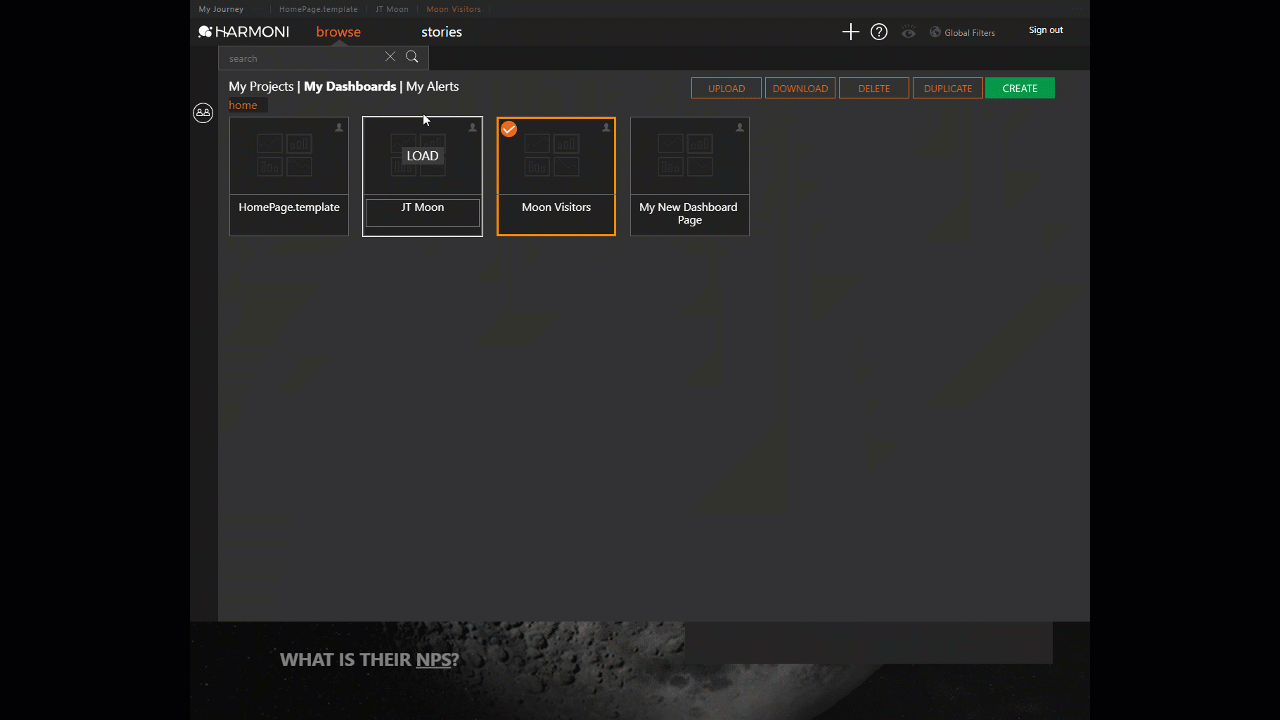
Task: Open My Journey in top breadcrumb bar
Action: pyautogui.click(x=221, y=9)
